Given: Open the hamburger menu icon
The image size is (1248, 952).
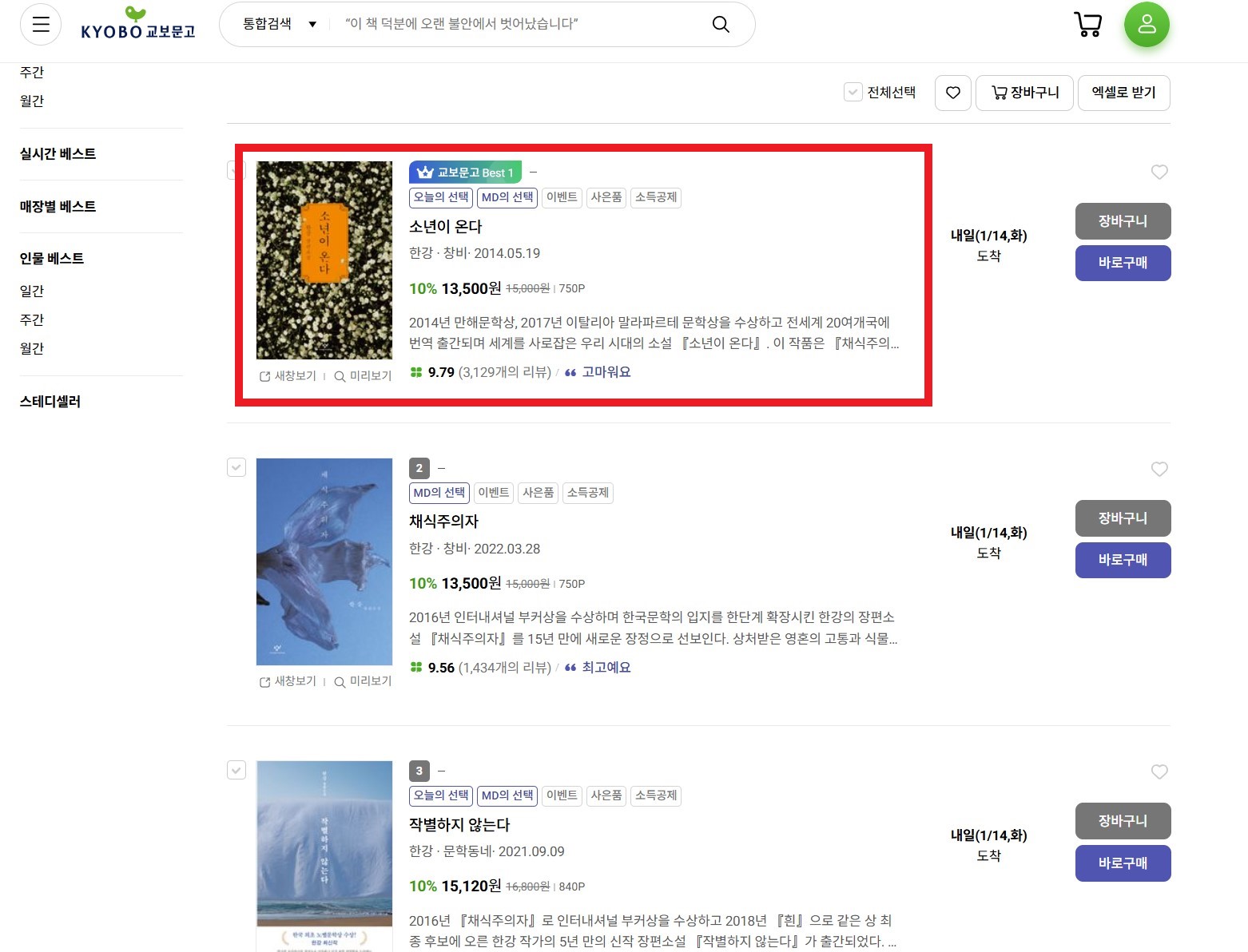Looking at the screenshot, I should [41, 24].
